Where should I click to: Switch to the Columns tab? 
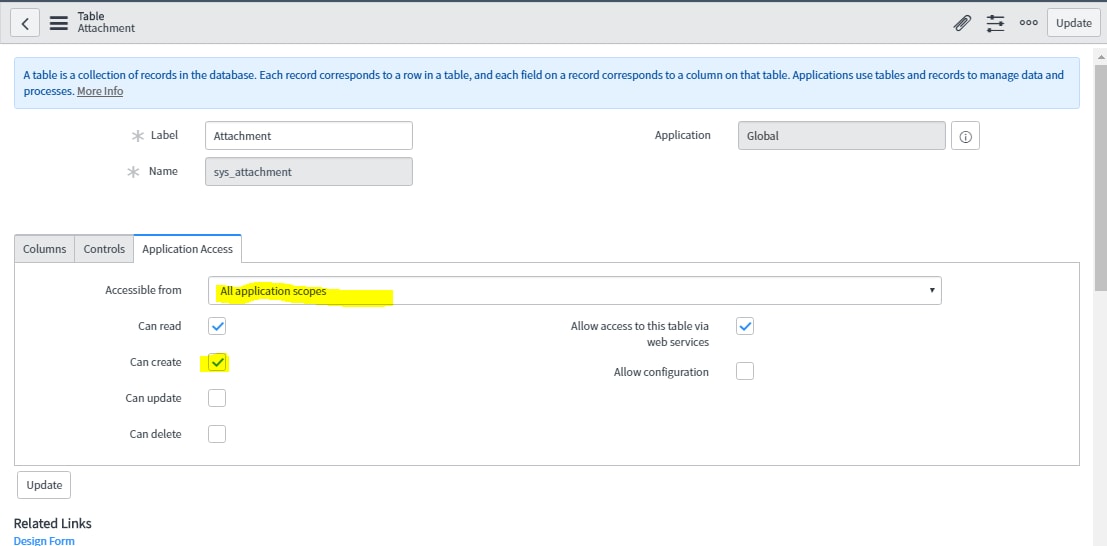(x=44, y=249)
